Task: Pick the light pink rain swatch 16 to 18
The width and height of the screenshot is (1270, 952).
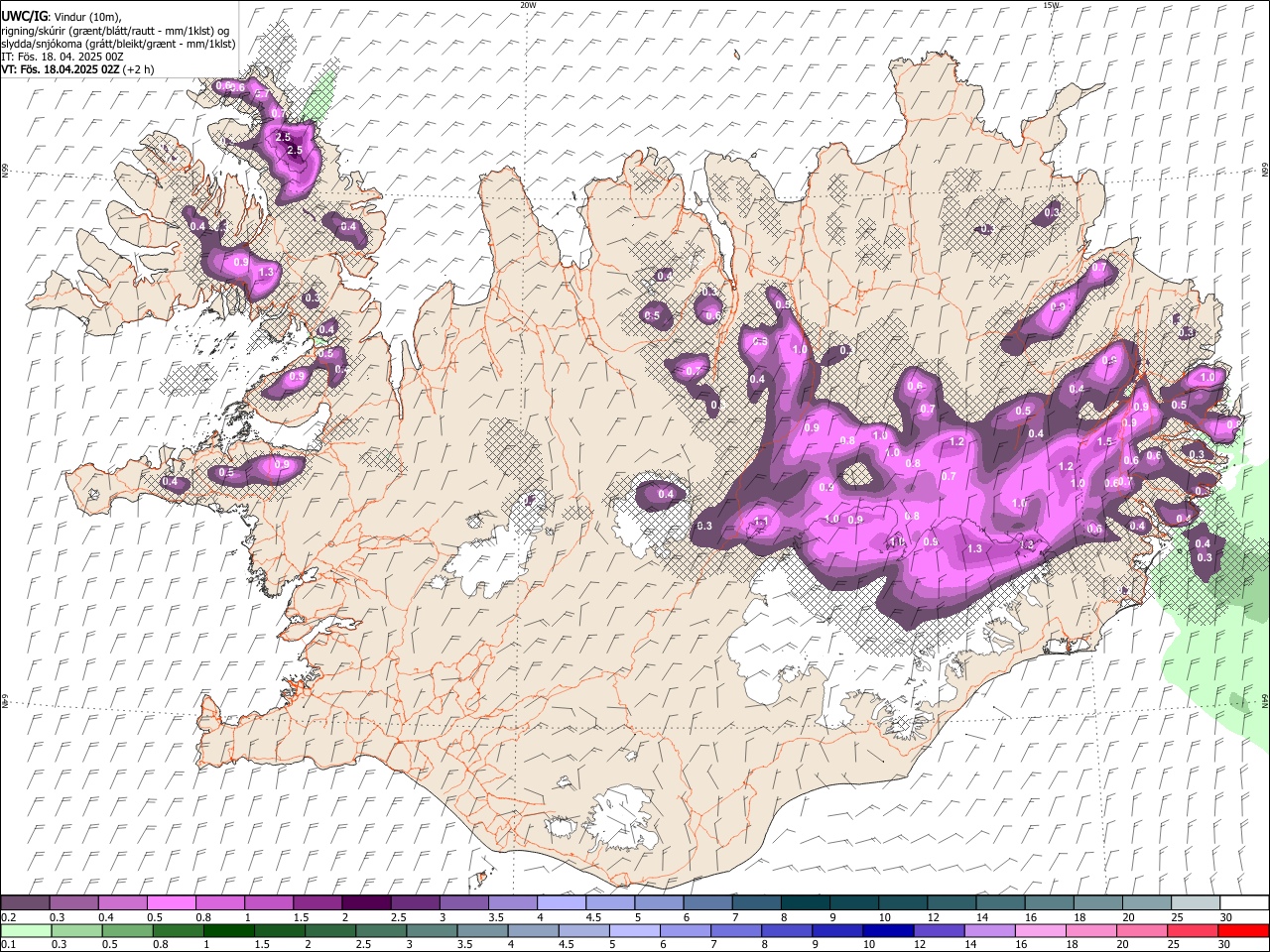Action: pos(1040,931)
